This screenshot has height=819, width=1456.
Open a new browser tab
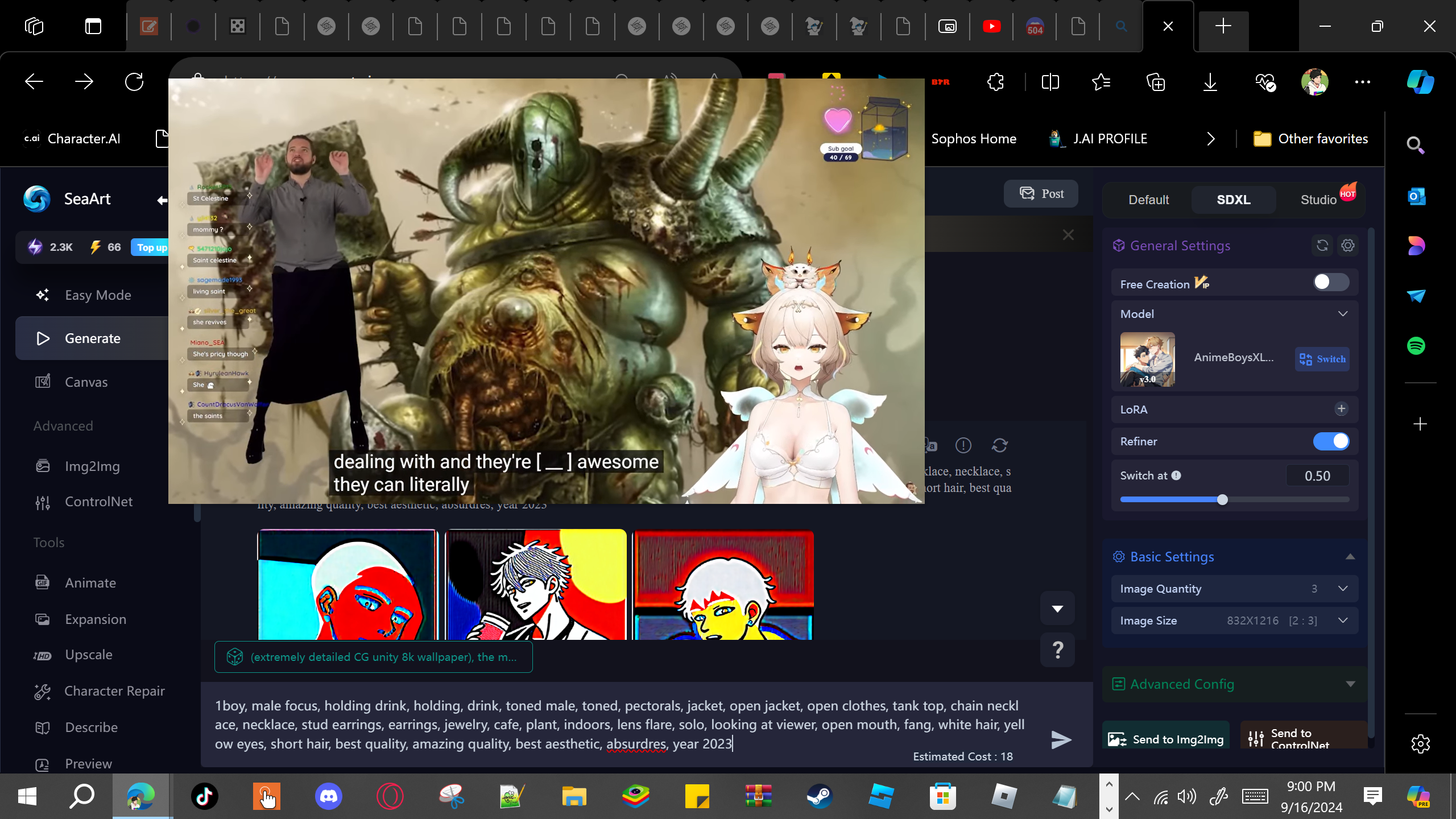(x=1223, y=26)
